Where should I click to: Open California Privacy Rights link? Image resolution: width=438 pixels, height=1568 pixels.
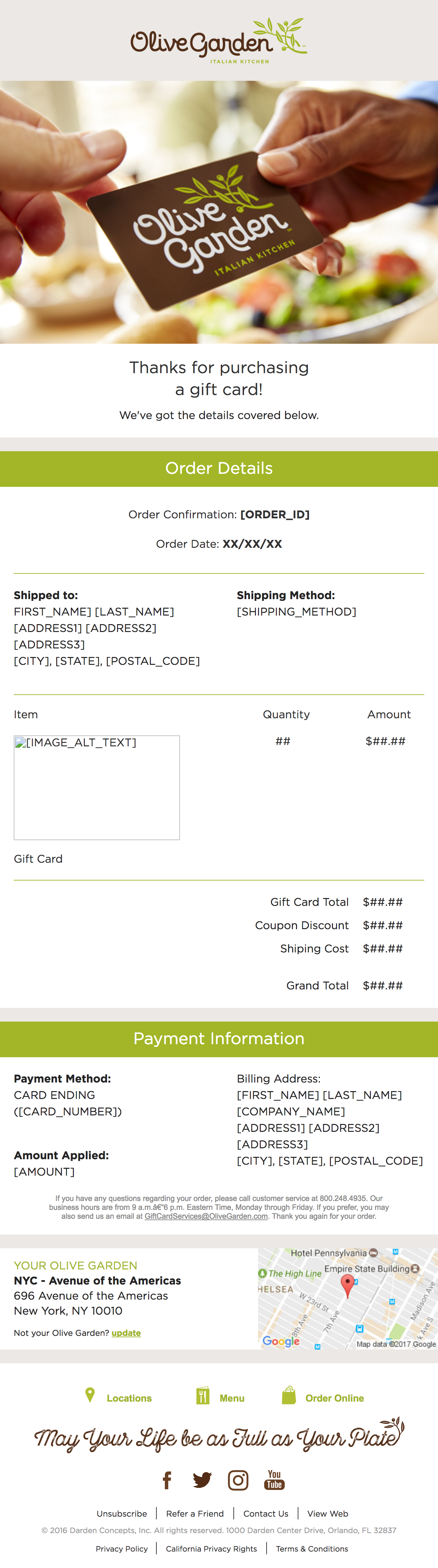point(211,1548)
